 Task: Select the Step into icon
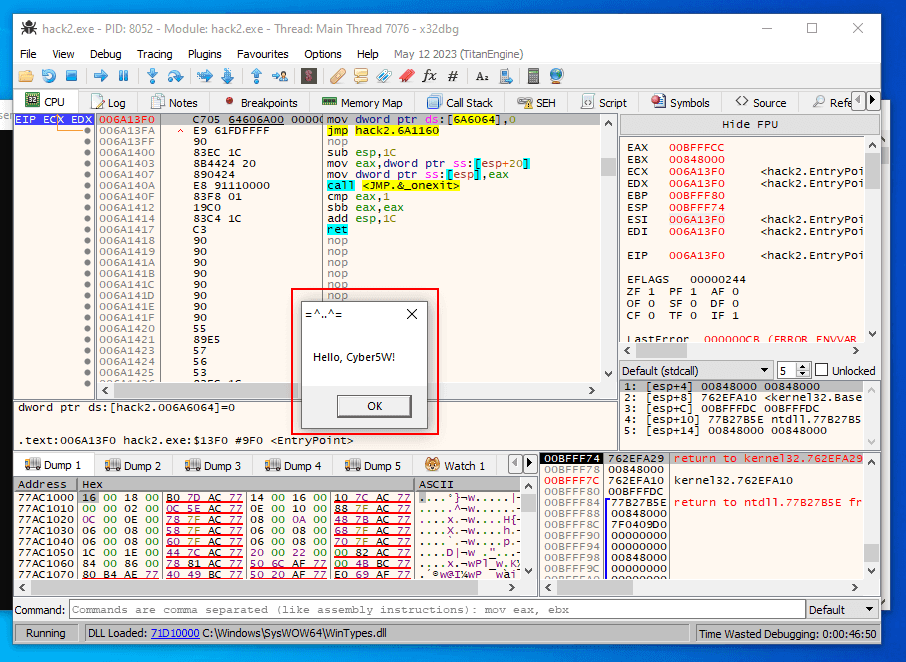(x=152, y=75)
